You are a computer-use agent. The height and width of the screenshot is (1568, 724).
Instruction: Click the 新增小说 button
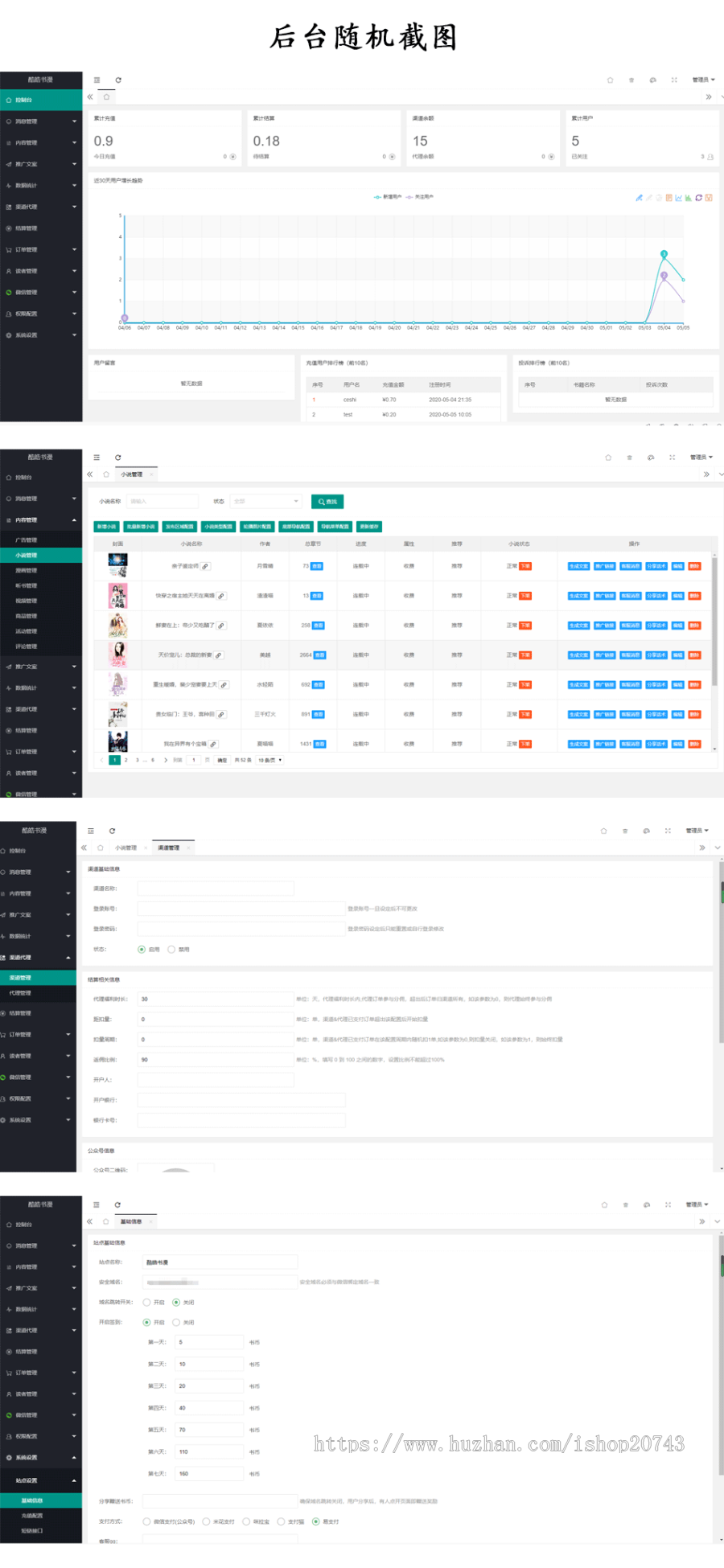tap(106, 527)
